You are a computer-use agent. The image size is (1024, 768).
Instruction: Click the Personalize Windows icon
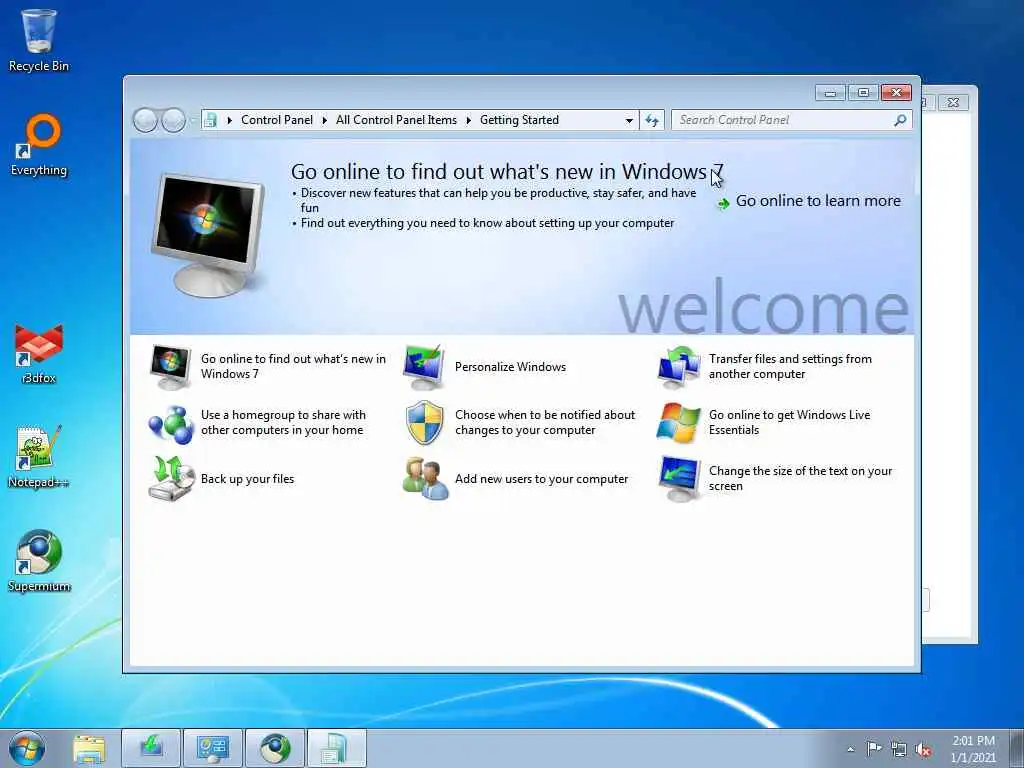pyautogui.click(x=424, y=366)
